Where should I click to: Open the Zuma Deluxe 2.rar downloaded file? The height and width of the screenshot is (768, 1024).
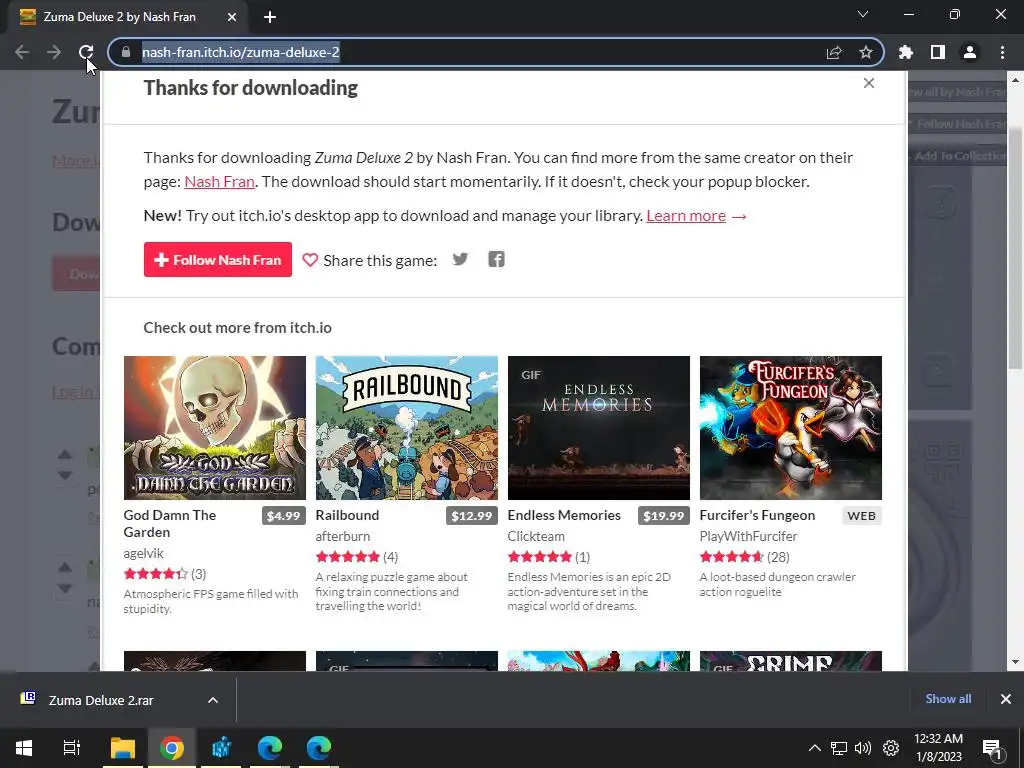(101, 700)
